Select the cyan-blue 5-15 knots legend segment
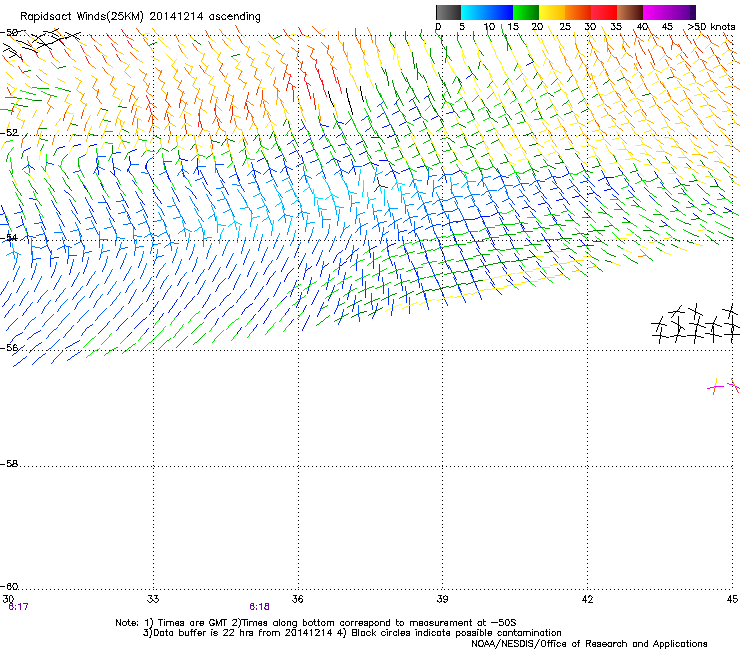This screenshot has height=650, width=740. click(487, 12)
